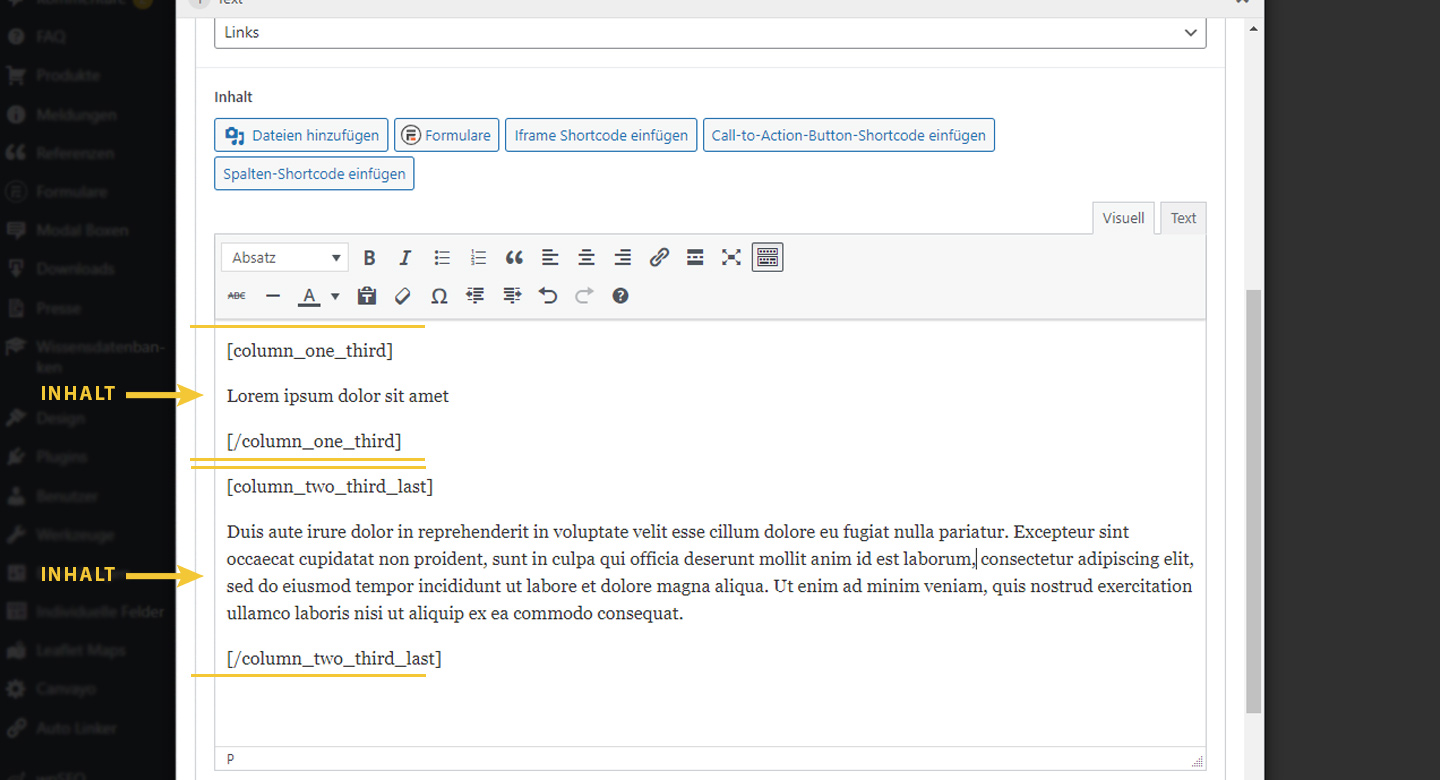Screen dimensions: 1440x780
Task: Click Dateien hinzufügen button
Action: [301, 135]
